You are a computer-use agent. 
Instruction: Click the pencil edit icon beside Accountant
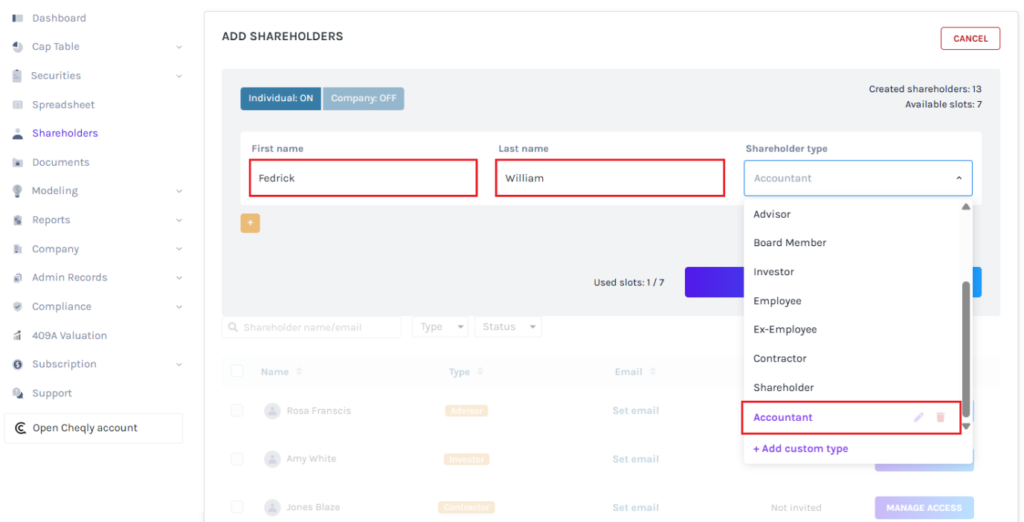pos(918,417)
